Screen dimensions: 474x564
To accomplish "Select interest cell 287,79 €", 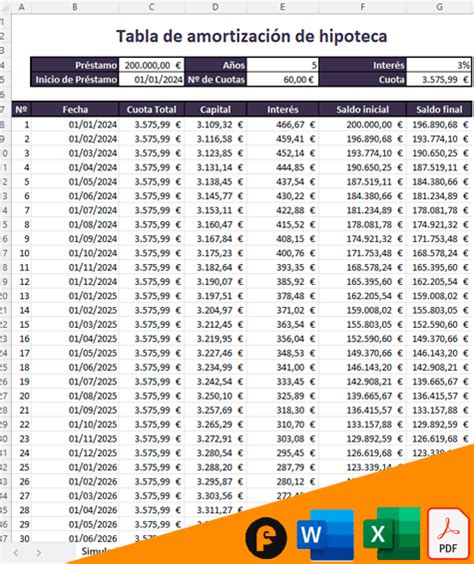I will click(283, 467).
